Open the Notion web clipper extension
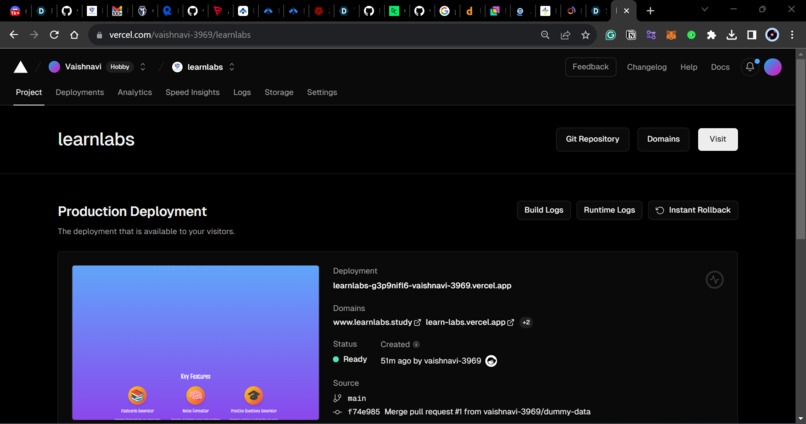 click(x=631, y=35)
